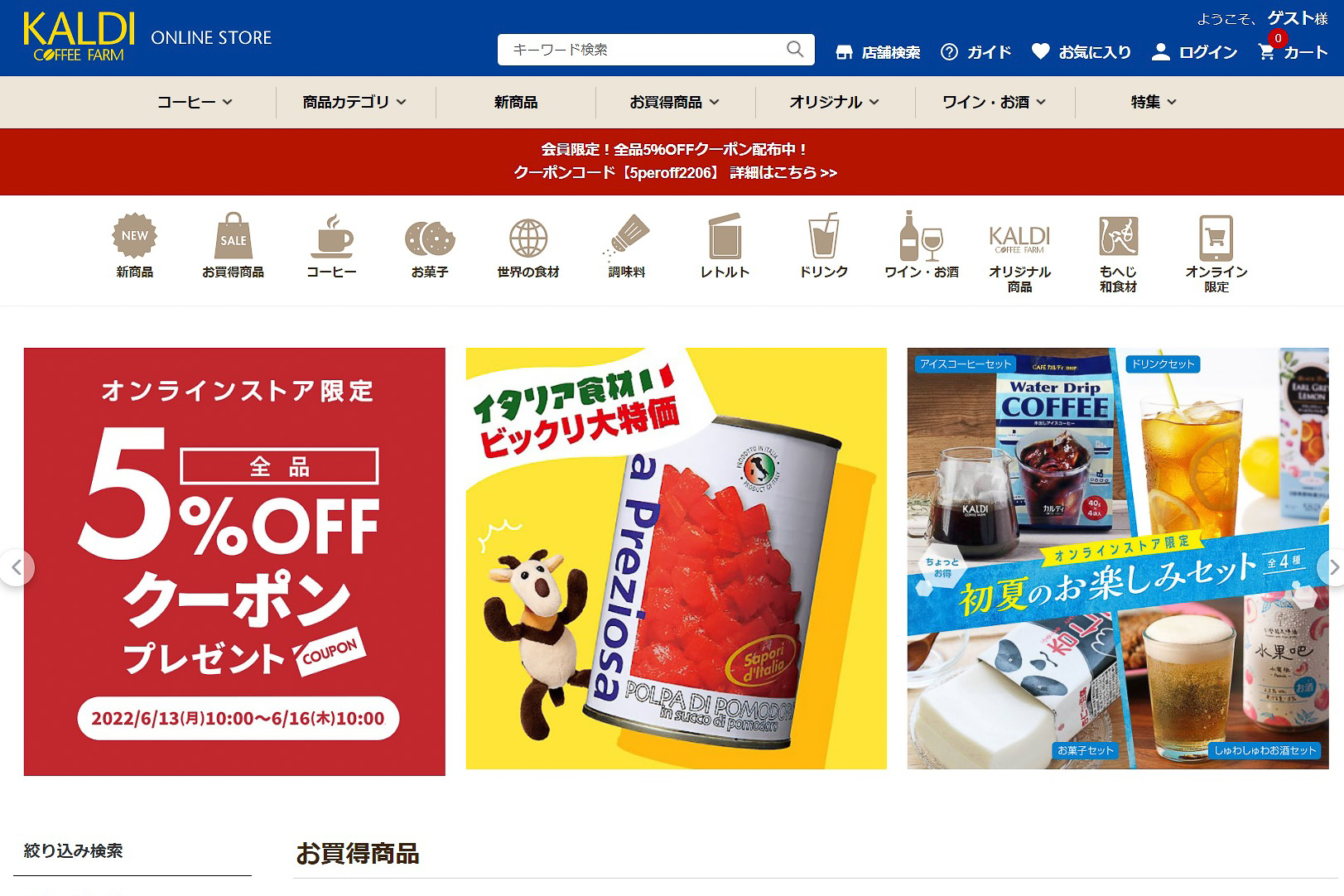Expand the 商品カテゴリ dropdown menu
Viewport: 1344px width, 896px height.
coord(354,102)
